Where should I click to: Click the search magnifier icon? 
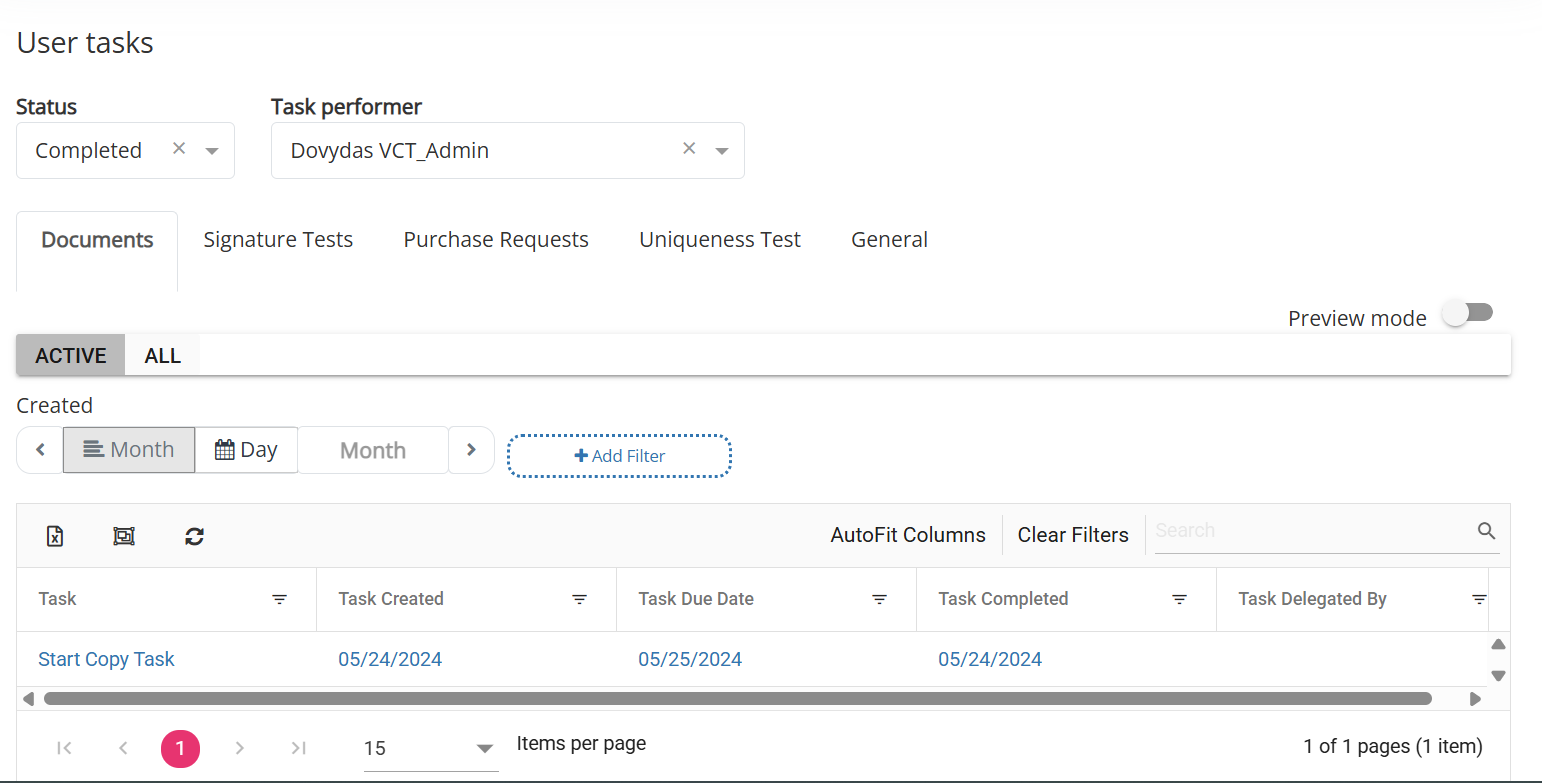pos(1486,531)
